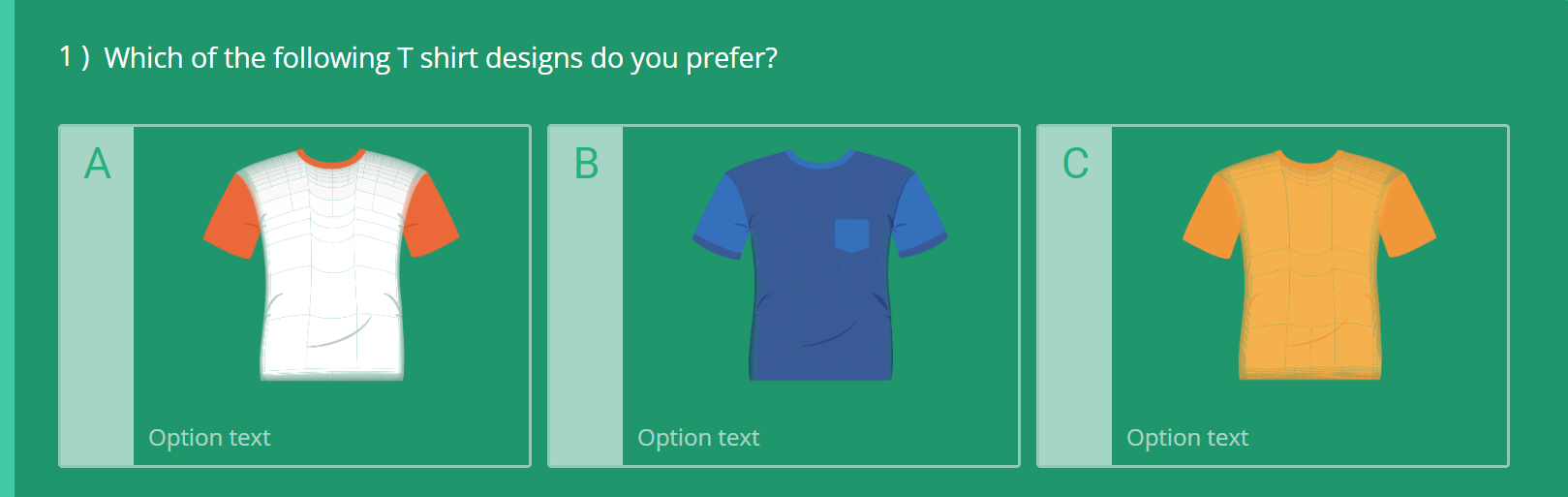This screenshot has width=1568, height=497.
Task: Choose the blue pocket T-shirt image
Action: tap(820, 264)
